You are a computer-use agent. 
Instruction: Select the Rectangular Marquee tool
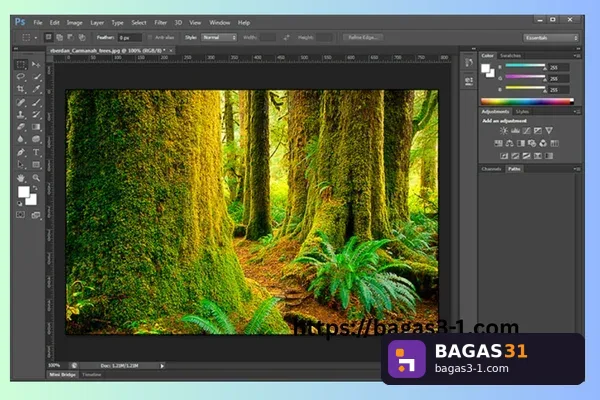coord(21,64)
